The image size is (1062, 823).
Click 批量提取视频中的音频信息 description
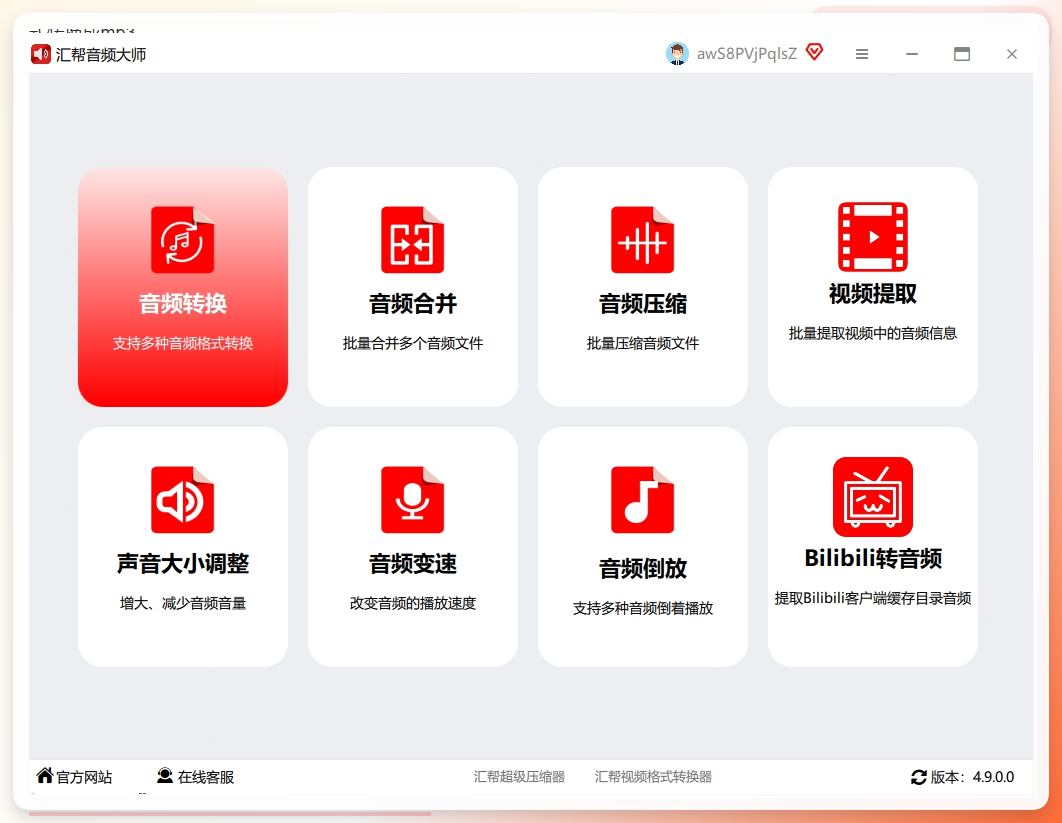(x=872, y=333)
